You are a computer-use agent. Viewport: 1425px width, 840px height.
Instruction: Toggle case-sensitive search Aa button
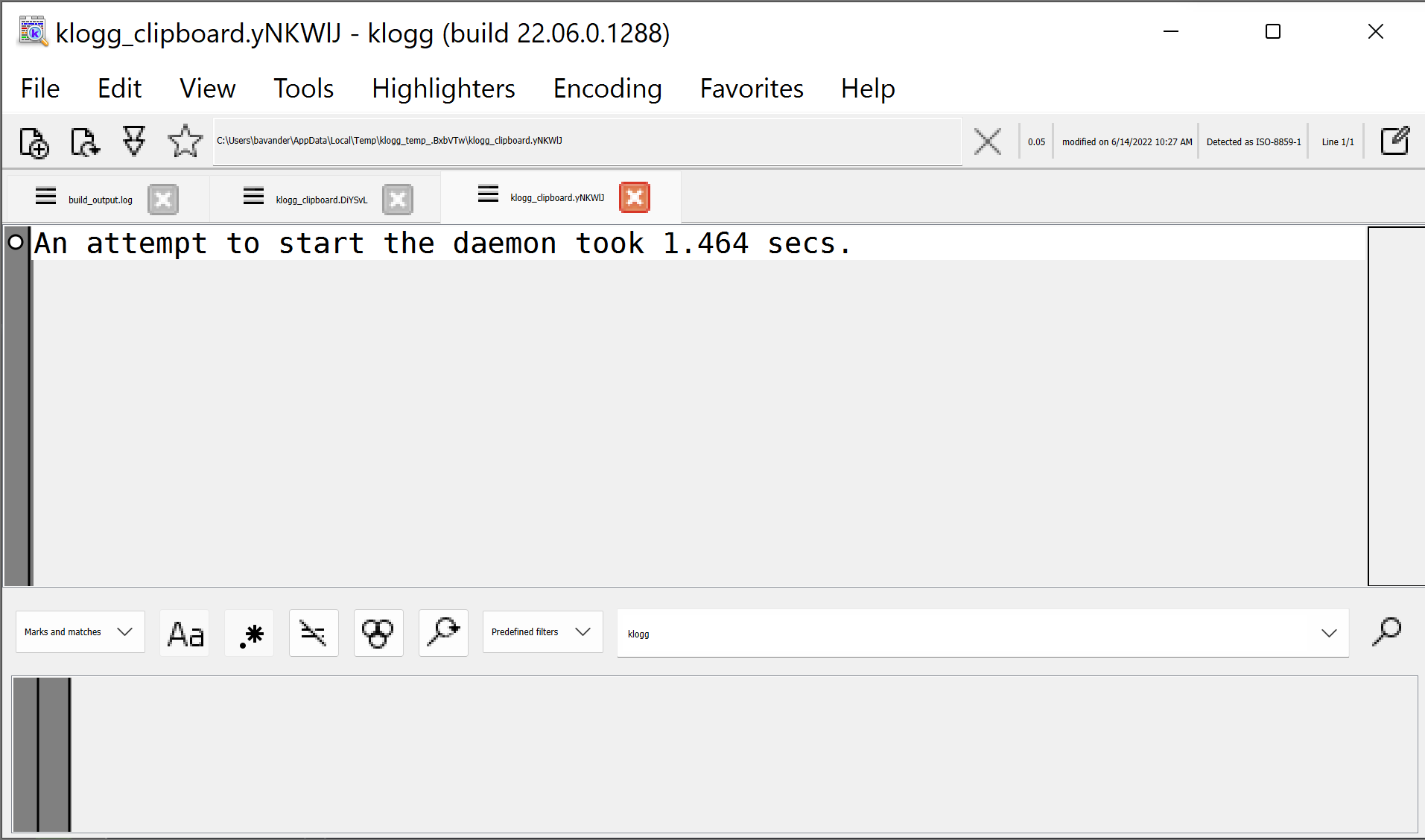[x=185, y=633]
